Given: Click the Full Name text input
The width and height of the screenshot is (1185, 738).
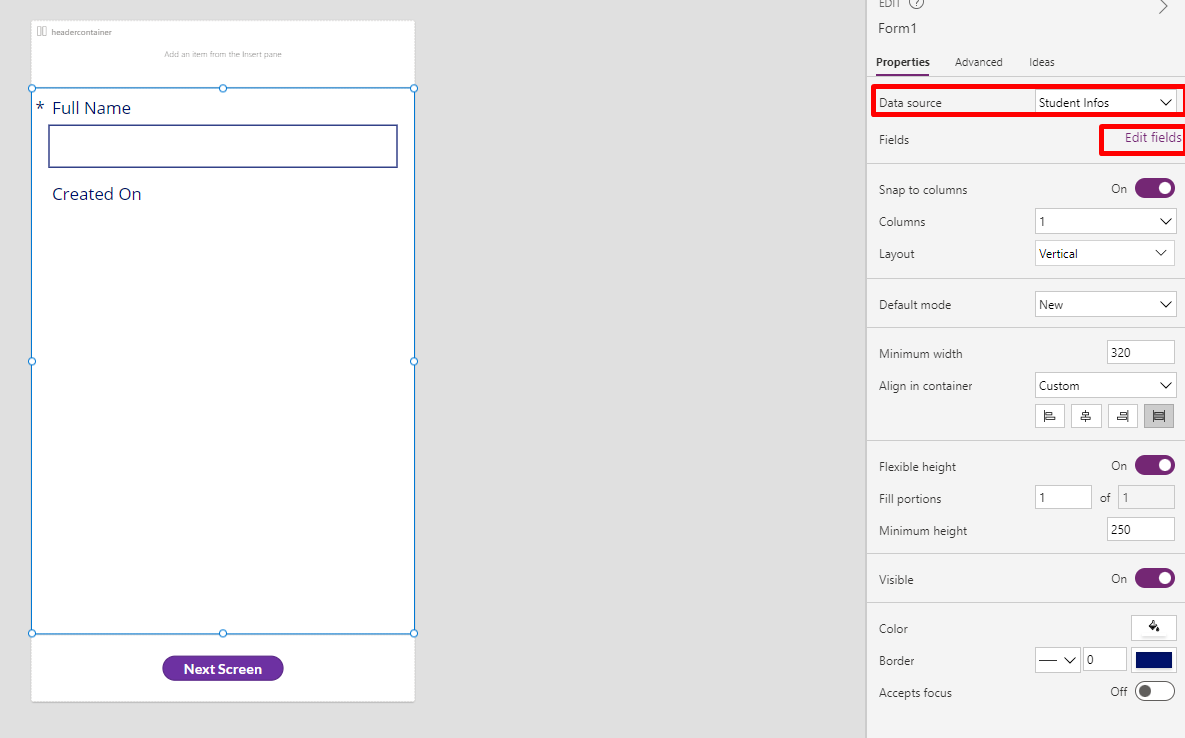Looking at the screenshot, I should (223, 146).
